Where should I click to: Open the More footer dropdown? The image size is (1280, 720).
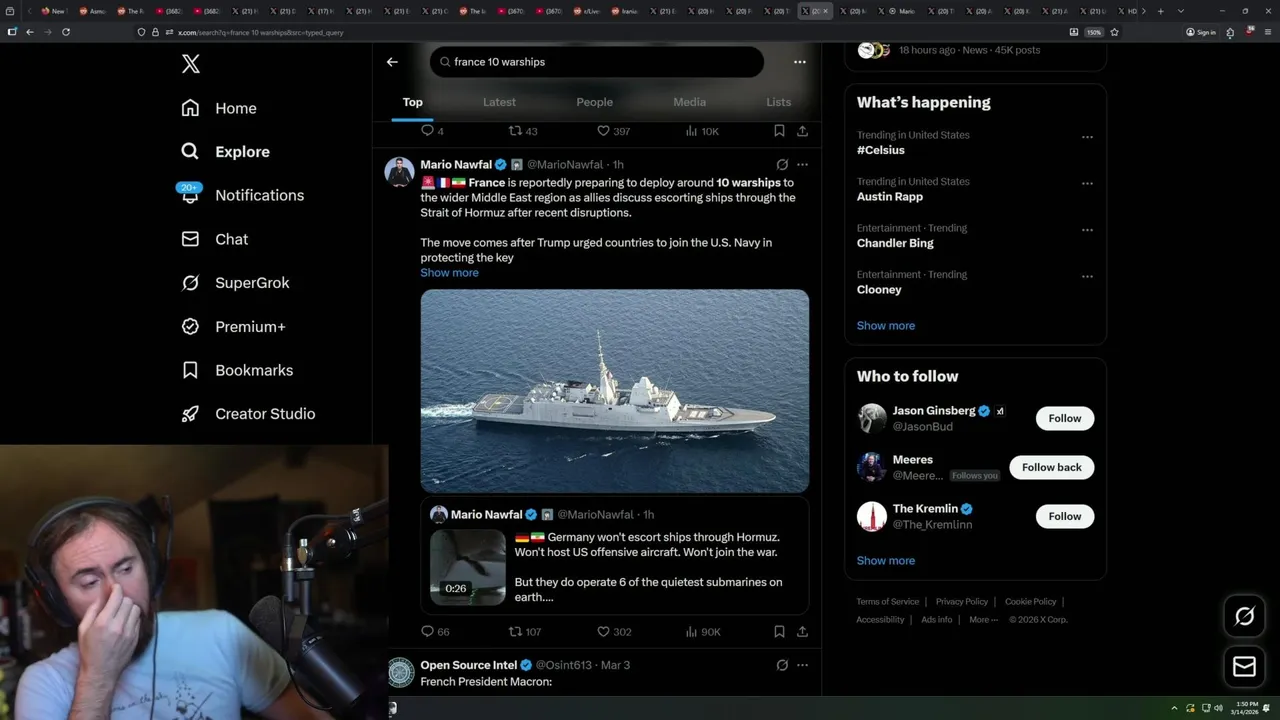click(983, 620)
